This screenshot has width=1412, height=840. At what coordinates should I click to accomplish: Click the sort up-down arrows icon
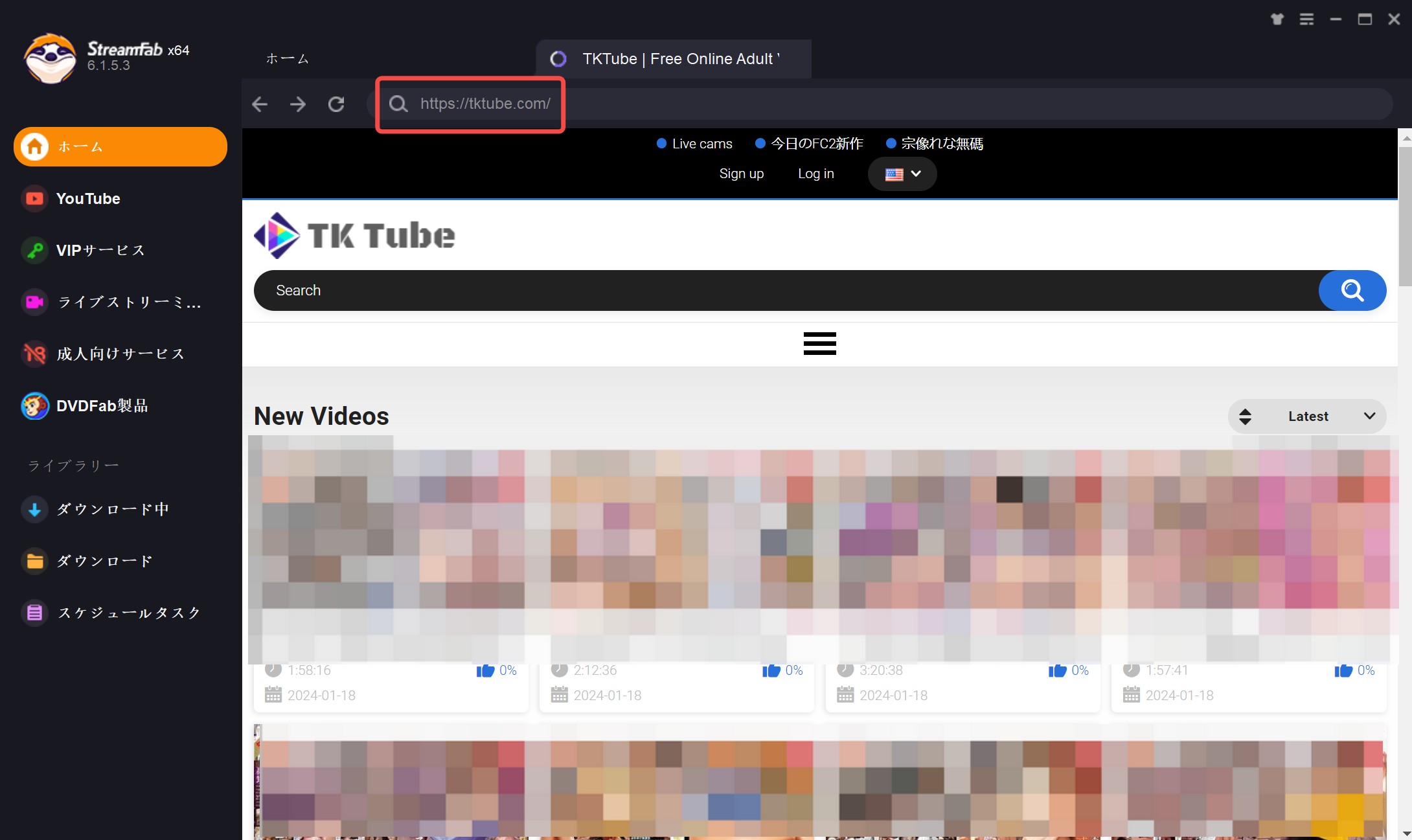(1245, 416)
